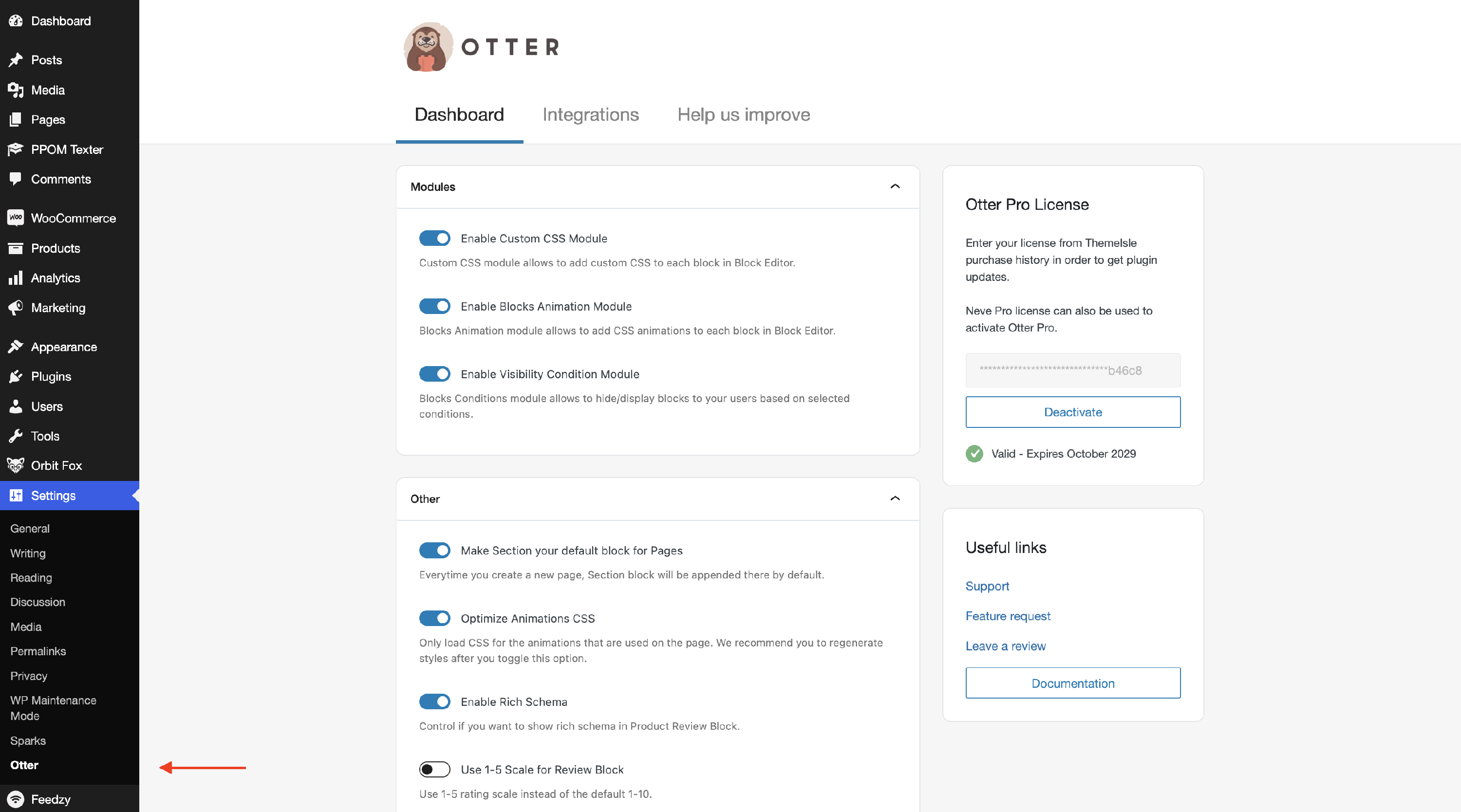Open the Help us improve tab
This screenshot has width=1461, height=812.
(x=744, y=114)
